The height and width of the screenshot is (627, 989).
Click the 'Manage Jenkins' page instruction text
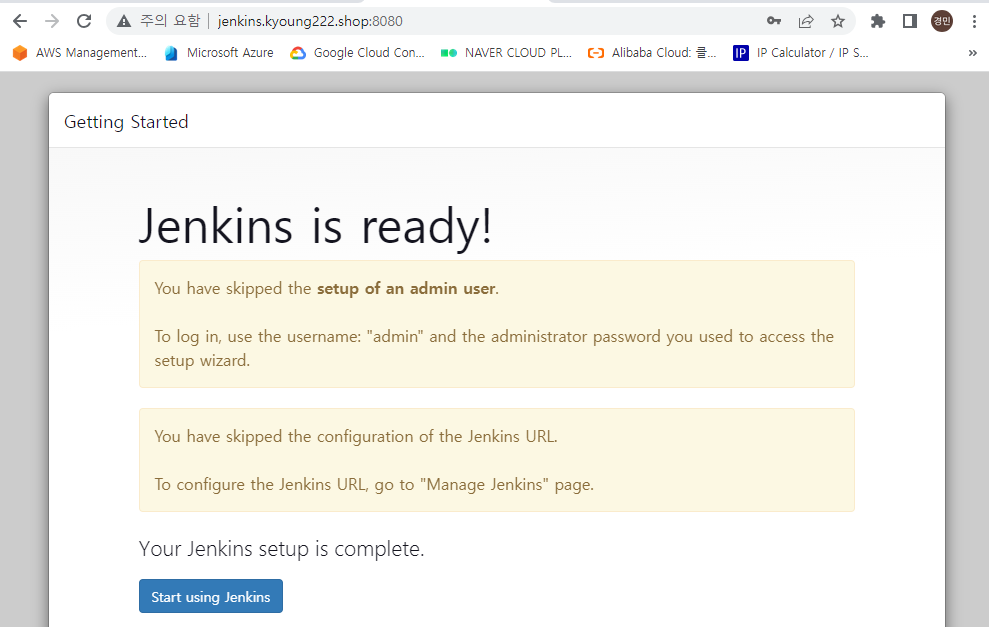tap(374, 484)
